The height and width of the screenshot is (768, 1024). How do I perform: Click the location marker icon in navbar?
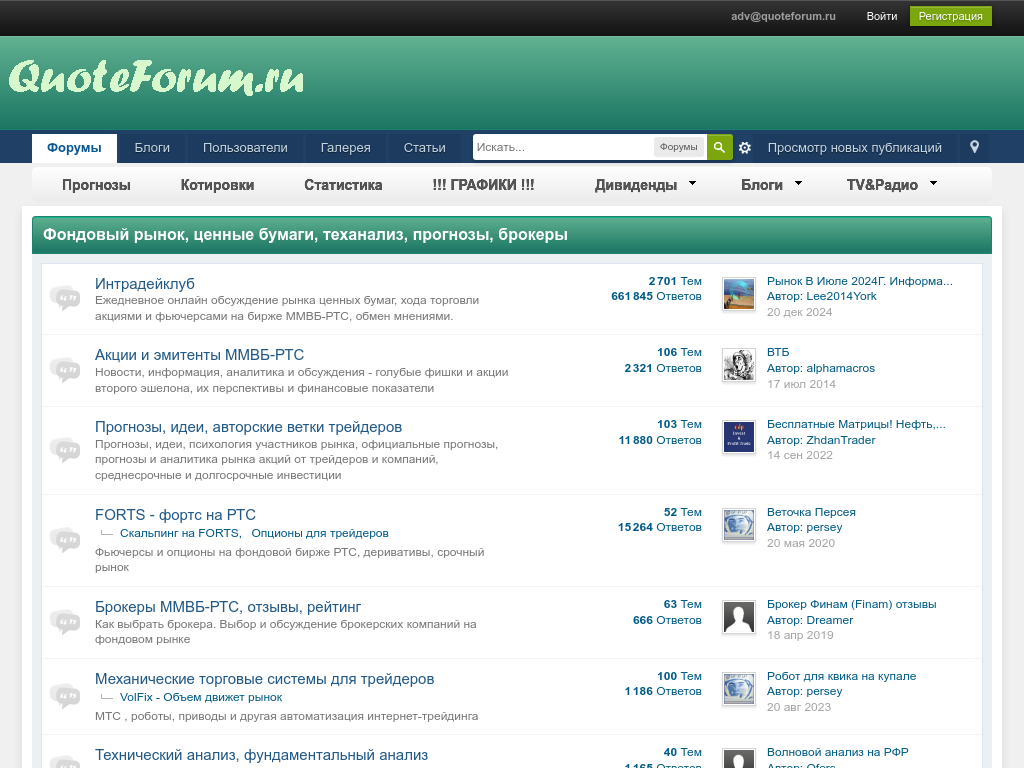(975, 147)
